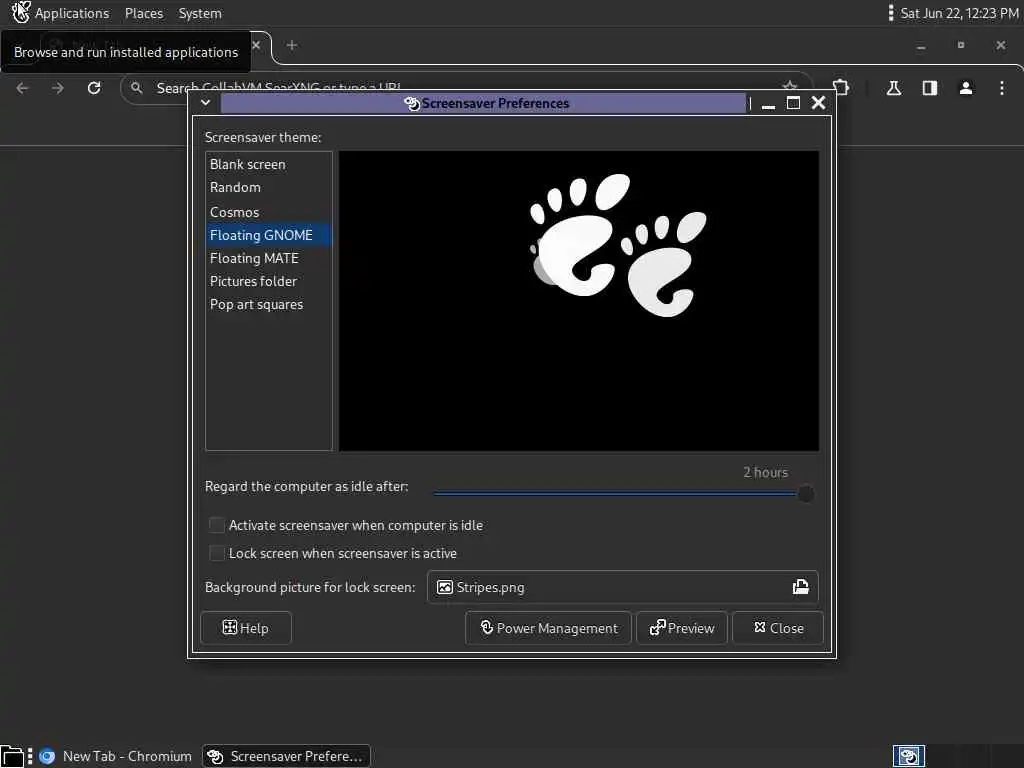Select Cosmos screensaver theme
This screenshot has height=768, width=1024.
pyautogui.click(x=268, y=212)
